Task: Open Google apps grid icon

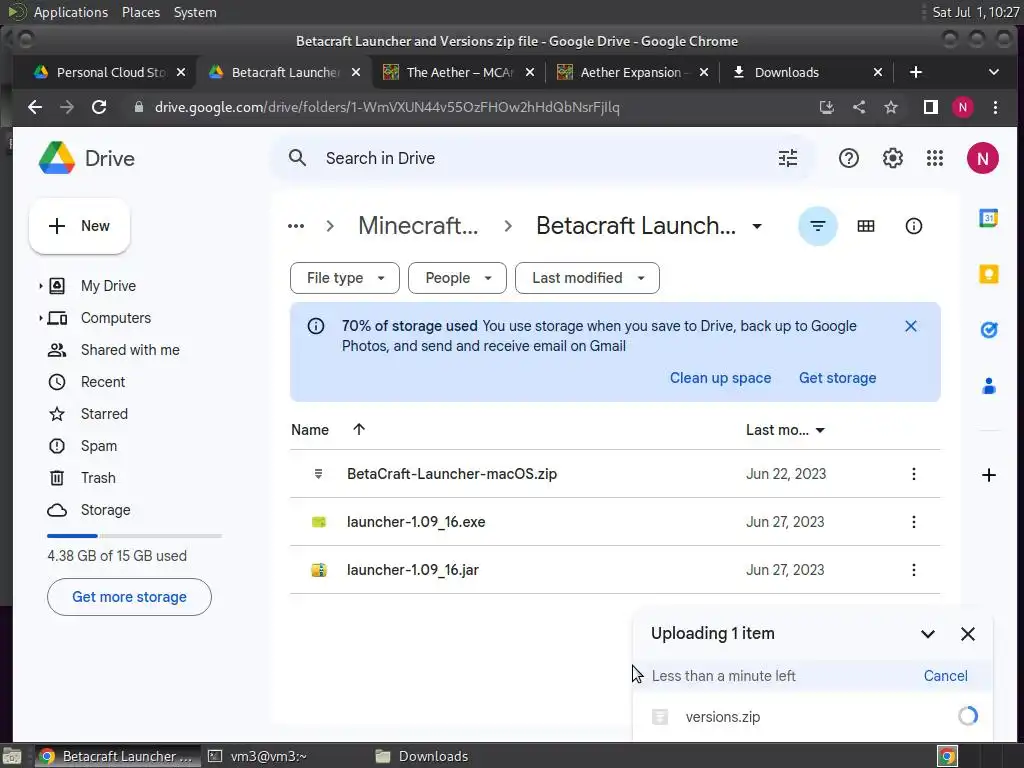Action: click(x=935, y=158)
